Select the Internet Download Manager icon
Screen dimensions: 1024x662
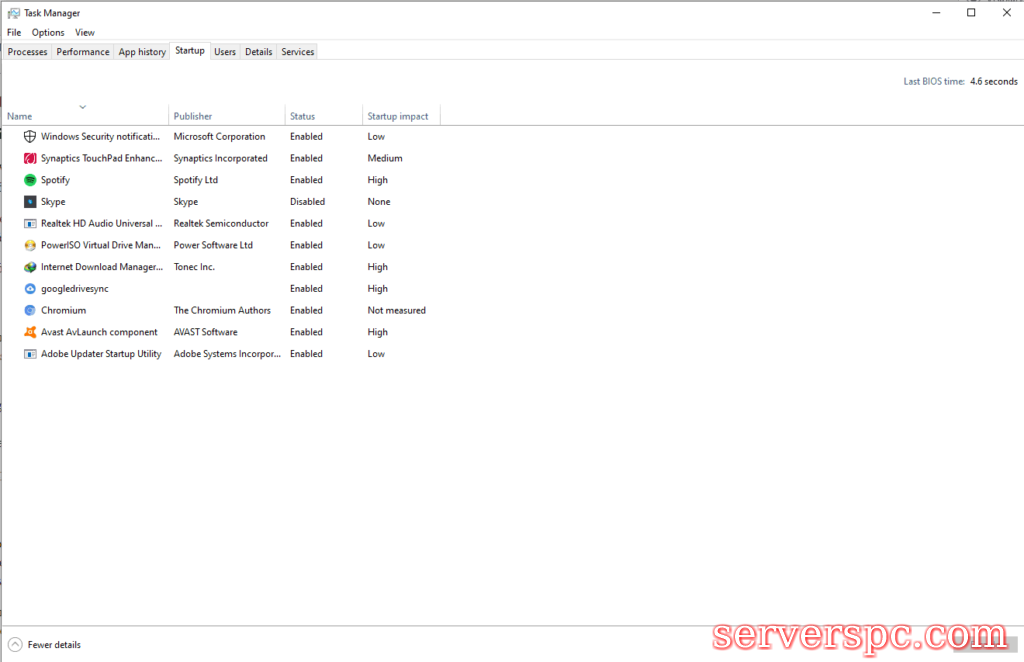click(30, 267)
